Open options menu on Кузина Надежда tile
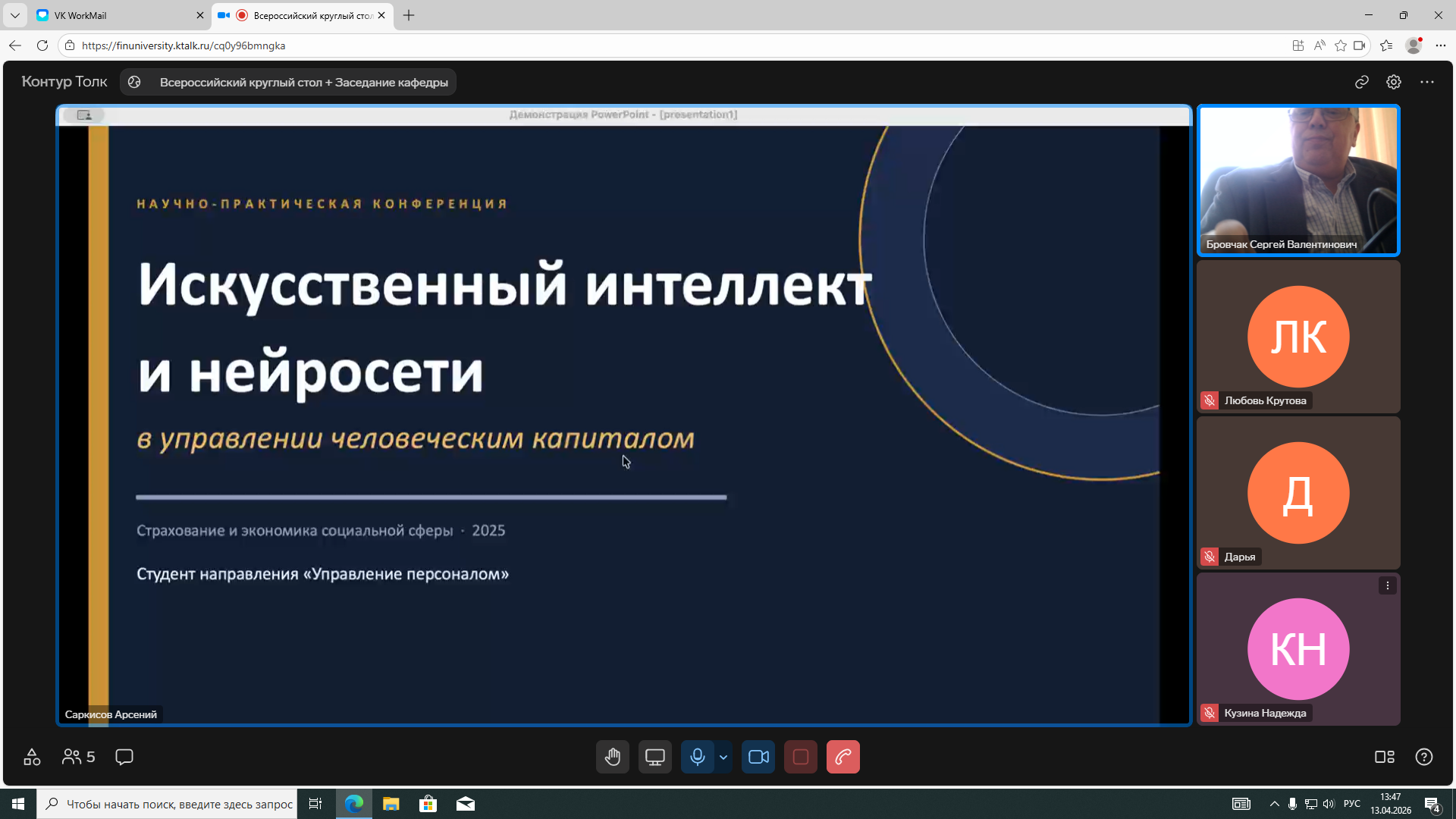Viewport: 1456px width, 819px height. pyautogui.click(x=1389, y=585)
